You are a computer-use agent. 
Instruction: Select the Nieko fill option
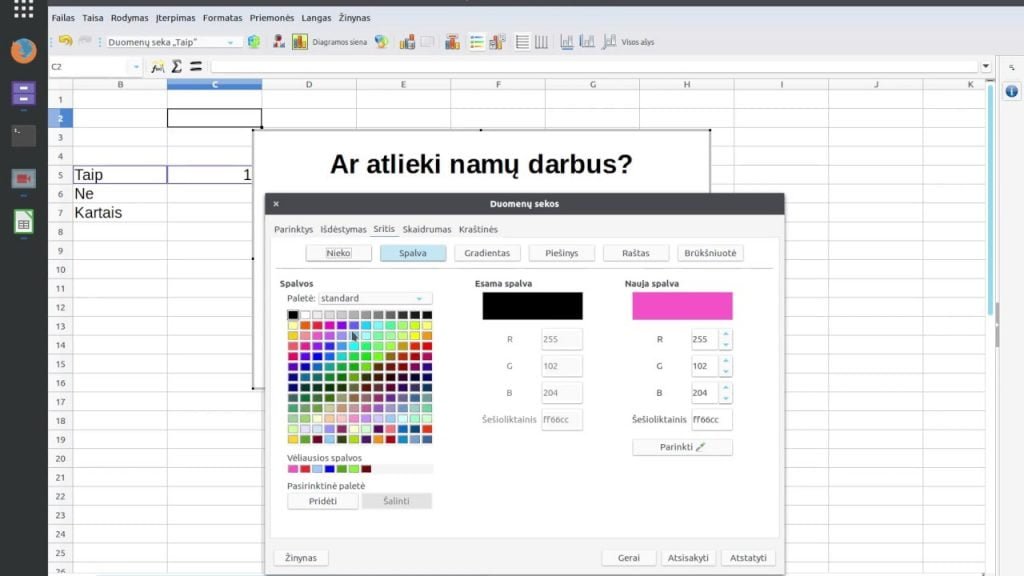338,253
